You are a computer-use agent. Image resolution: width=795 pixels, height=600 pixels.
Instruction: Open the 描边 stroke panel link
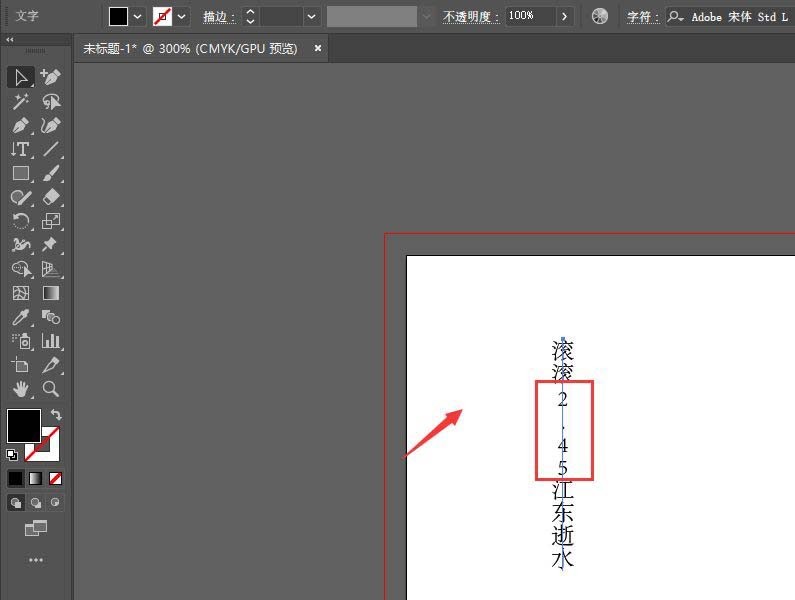click(219, 17)
